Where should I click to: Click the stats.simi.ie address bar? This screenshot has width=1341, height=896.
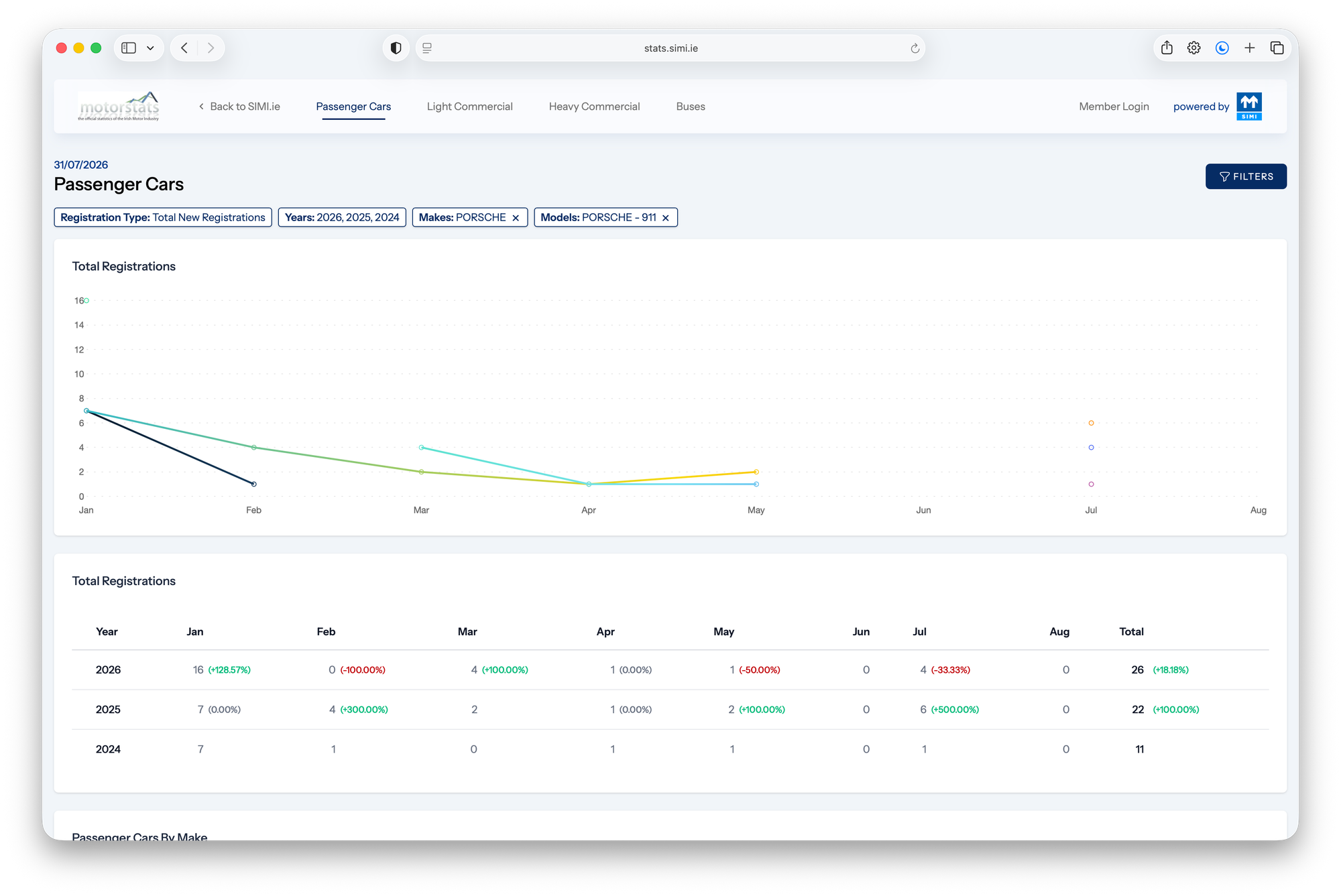(x=670, y=48)
